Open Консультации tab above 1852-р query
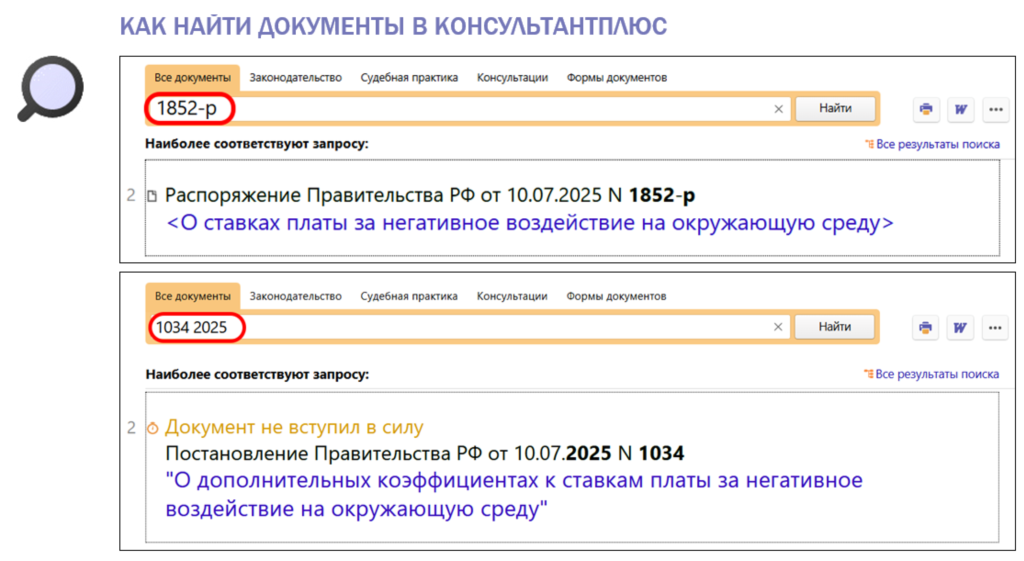Viewport: 1024px width, 561px height. (512, 78)
